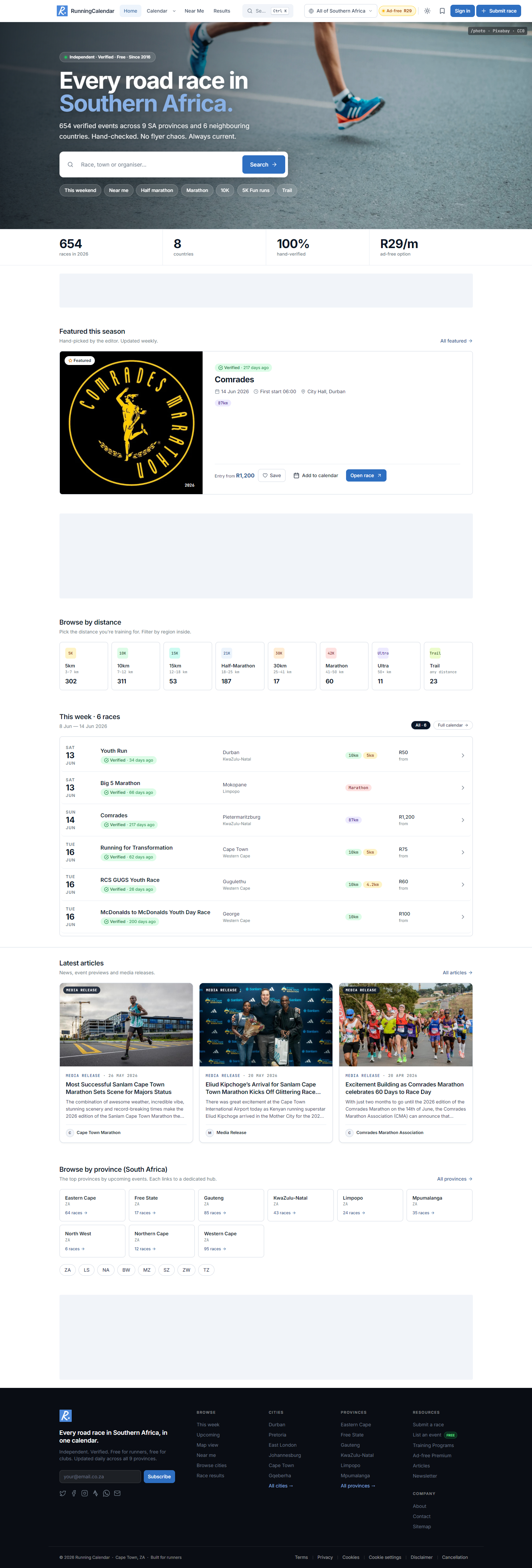Click the RunningCalendar logo in header
The height and width of the screenshot is (1568, 532).
pyautogui.click(x=86, y=11)
